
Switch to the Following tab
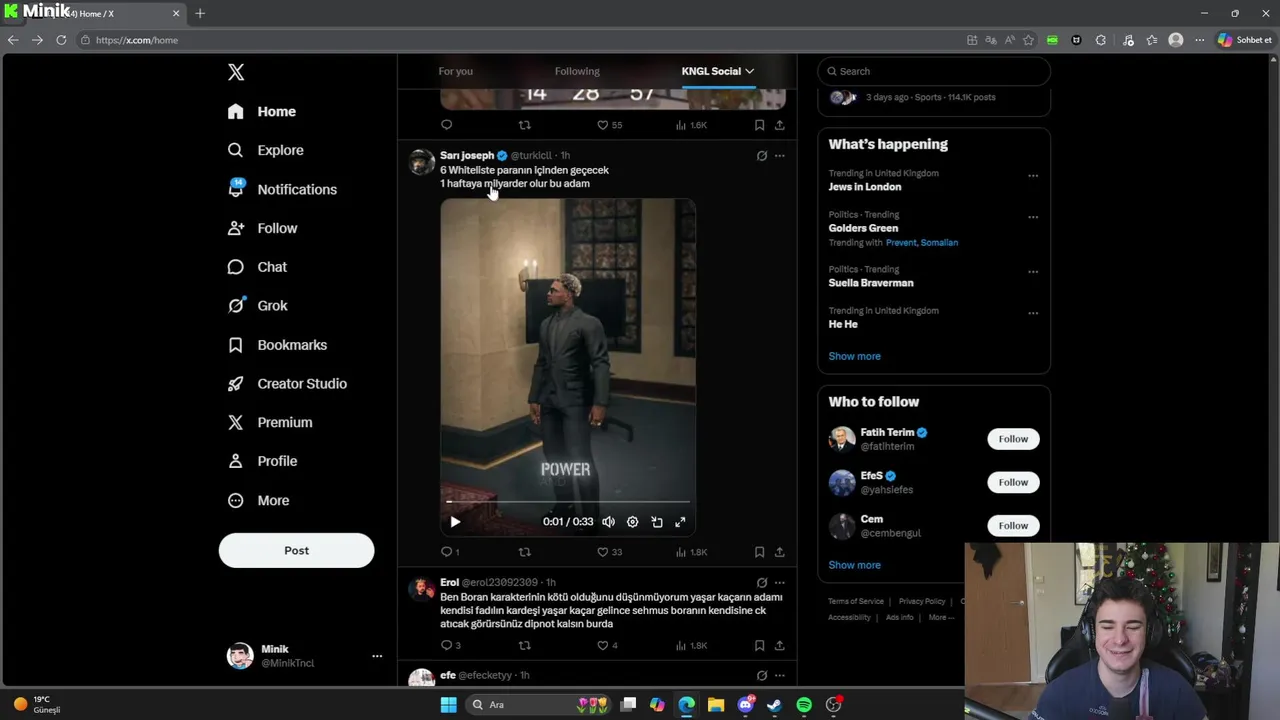[x=577, y=71]
